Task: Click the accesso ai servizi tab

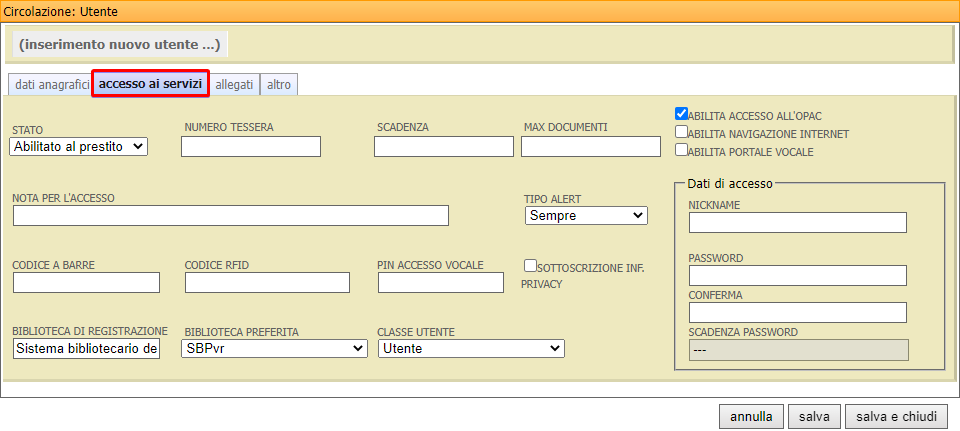Action: tap(151, 84)
